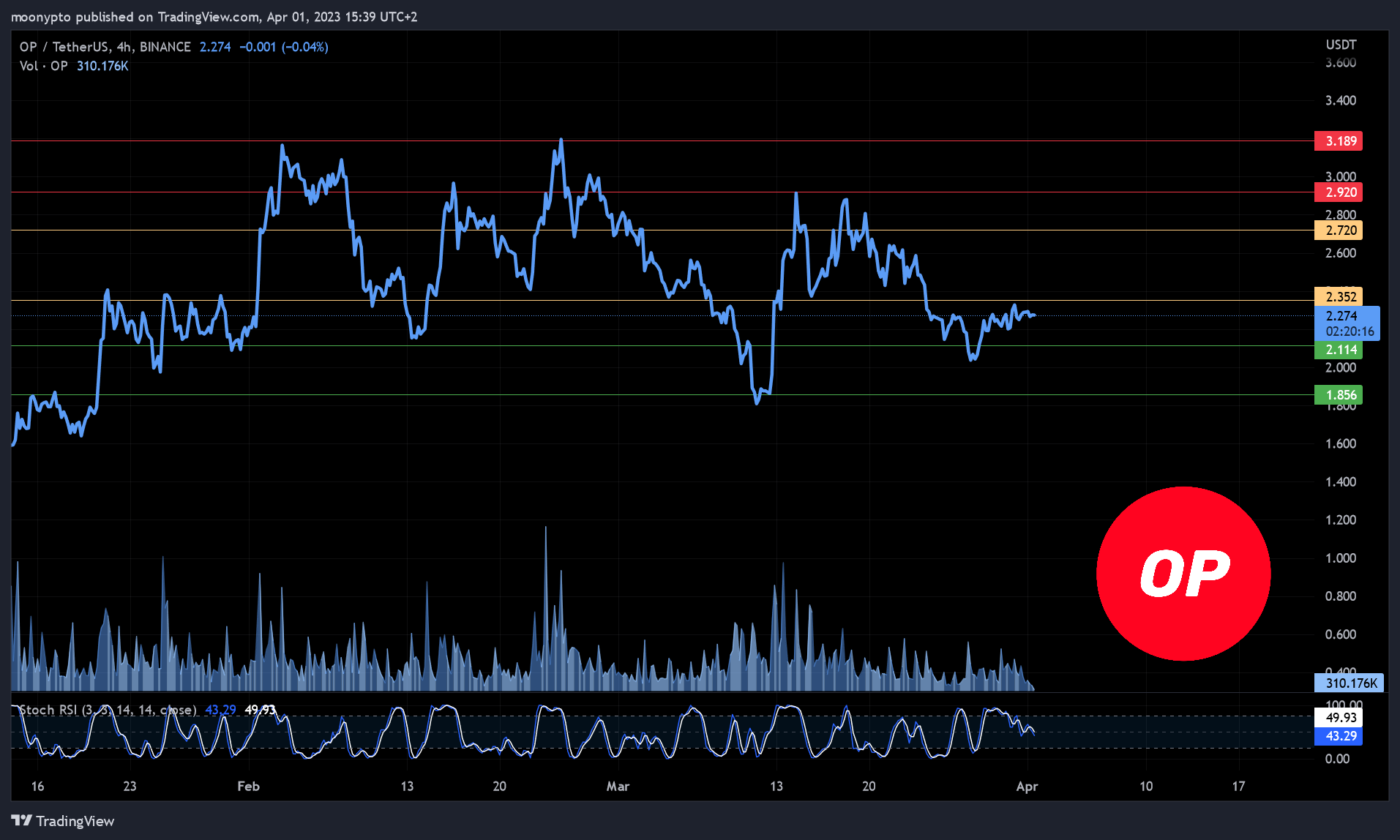The image size is (1400, 840).
Task: Click the USDT currency label
Action: (1341, 45)
